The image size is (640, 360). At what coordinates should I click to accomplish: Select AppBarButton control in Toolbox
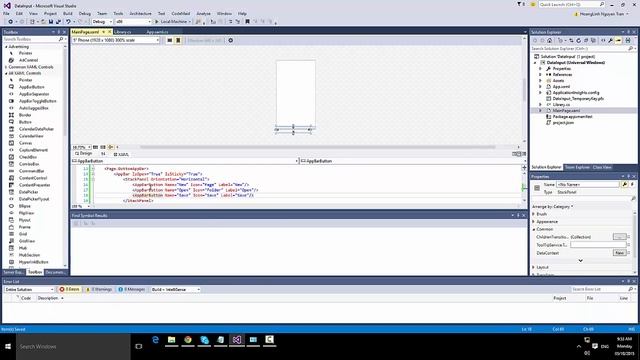pyautogui.click(x=31, y=87)
